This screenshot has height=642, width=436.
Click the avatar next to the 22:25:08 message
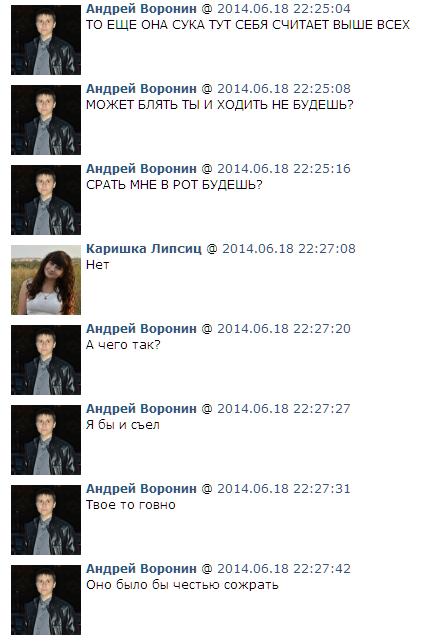click(x=46, y=120)
